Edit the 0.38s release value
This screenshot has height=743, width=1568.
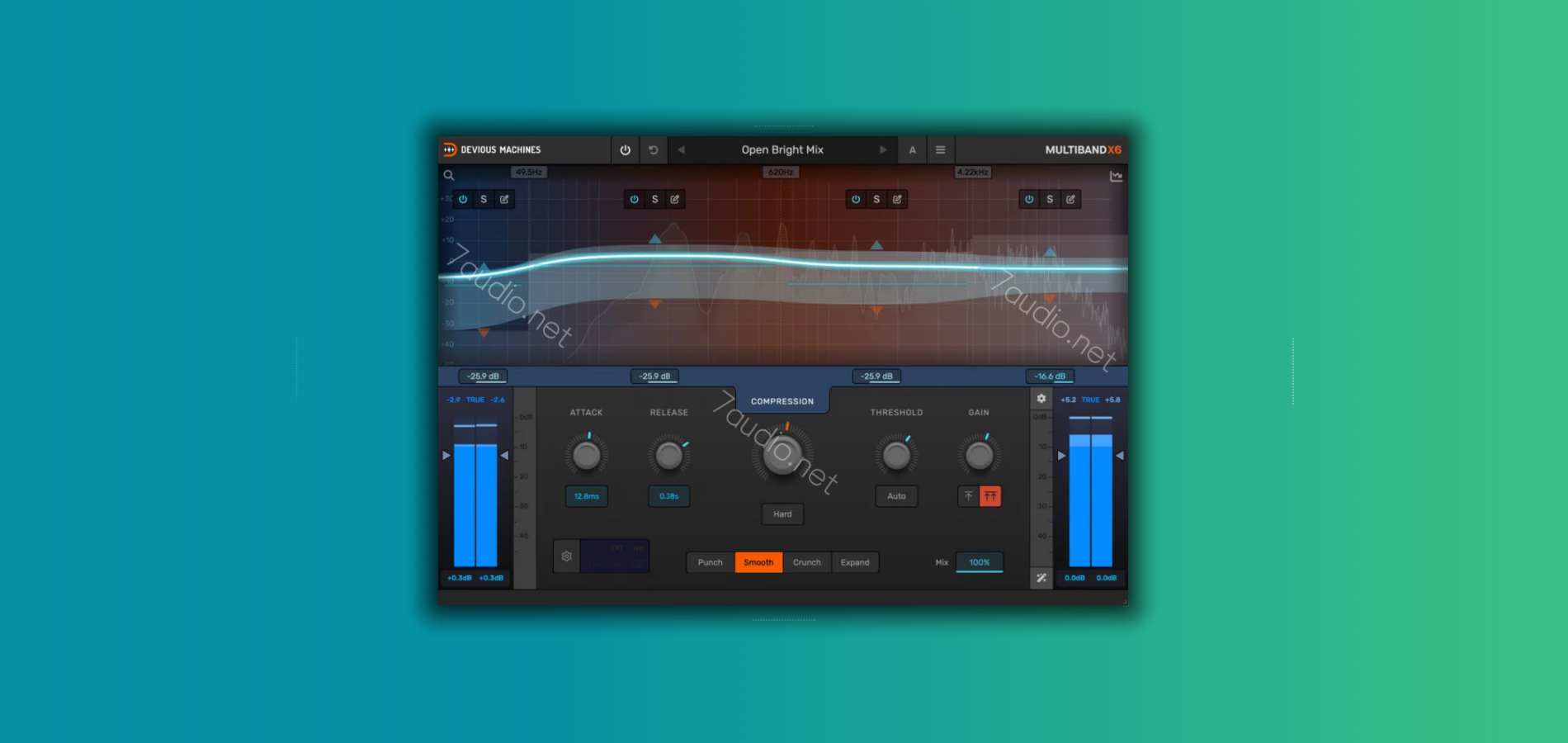coord(669,496)
